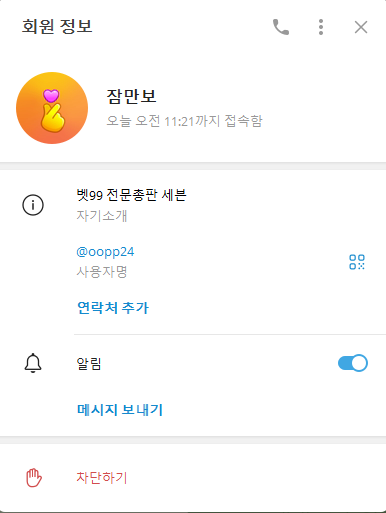Click the notification bell icon
The width and height of the screenshot is (386, 513).
click(x=33, y=363)
